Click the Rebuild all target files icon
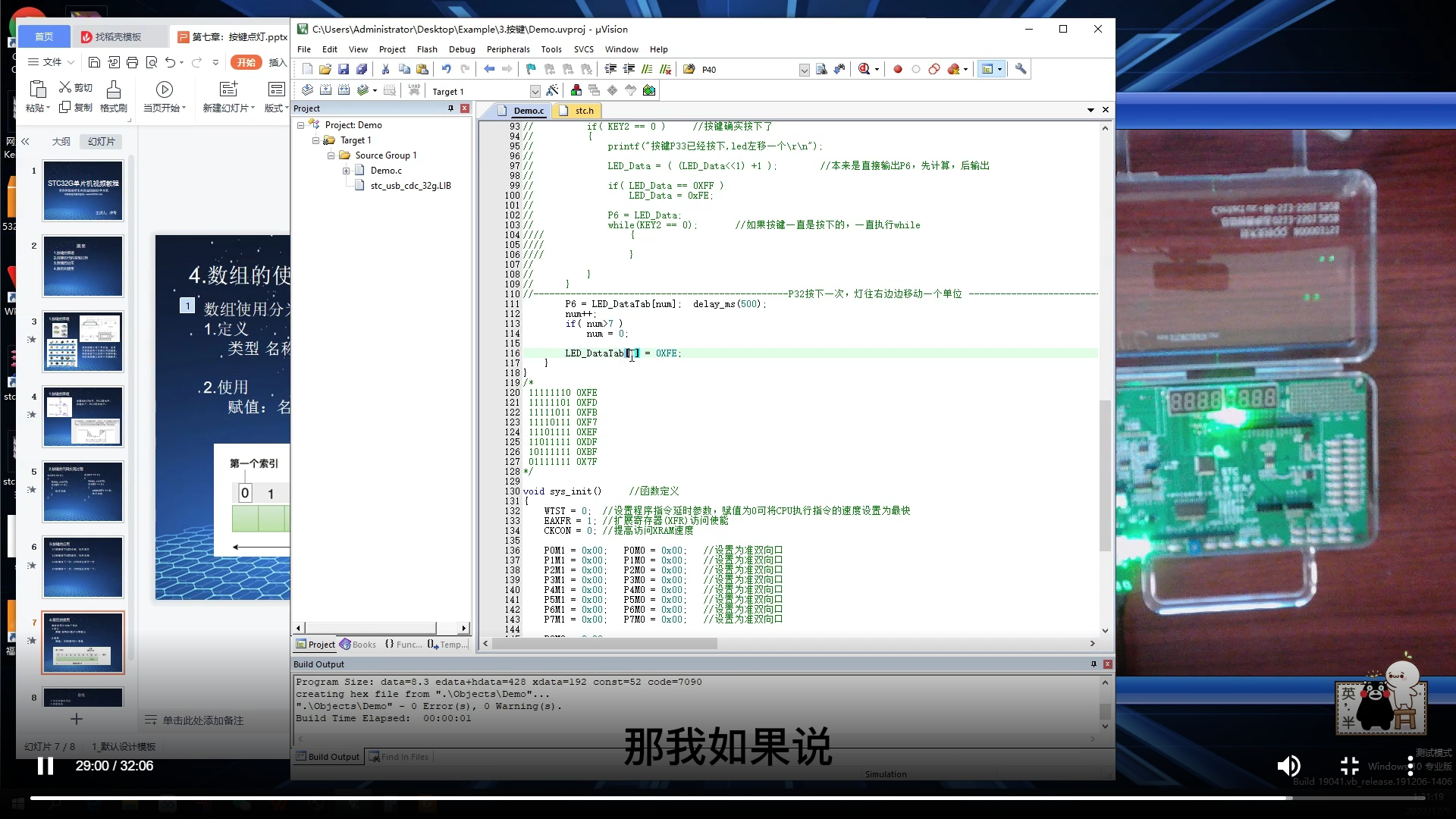 pyautogui.click(x=344, y=90)
